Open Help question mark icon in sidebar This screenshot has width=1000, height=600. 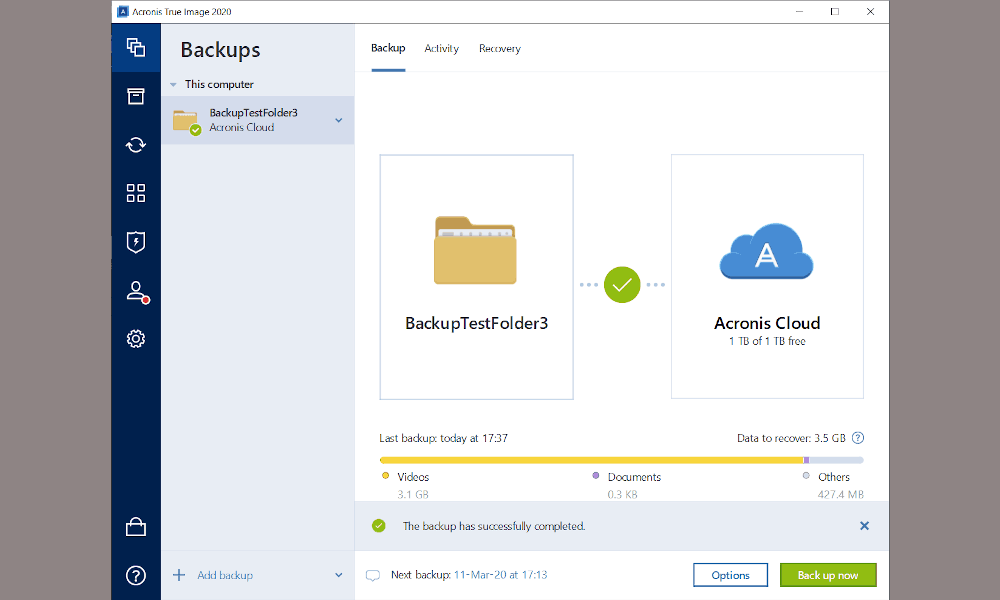pos(136,575)
